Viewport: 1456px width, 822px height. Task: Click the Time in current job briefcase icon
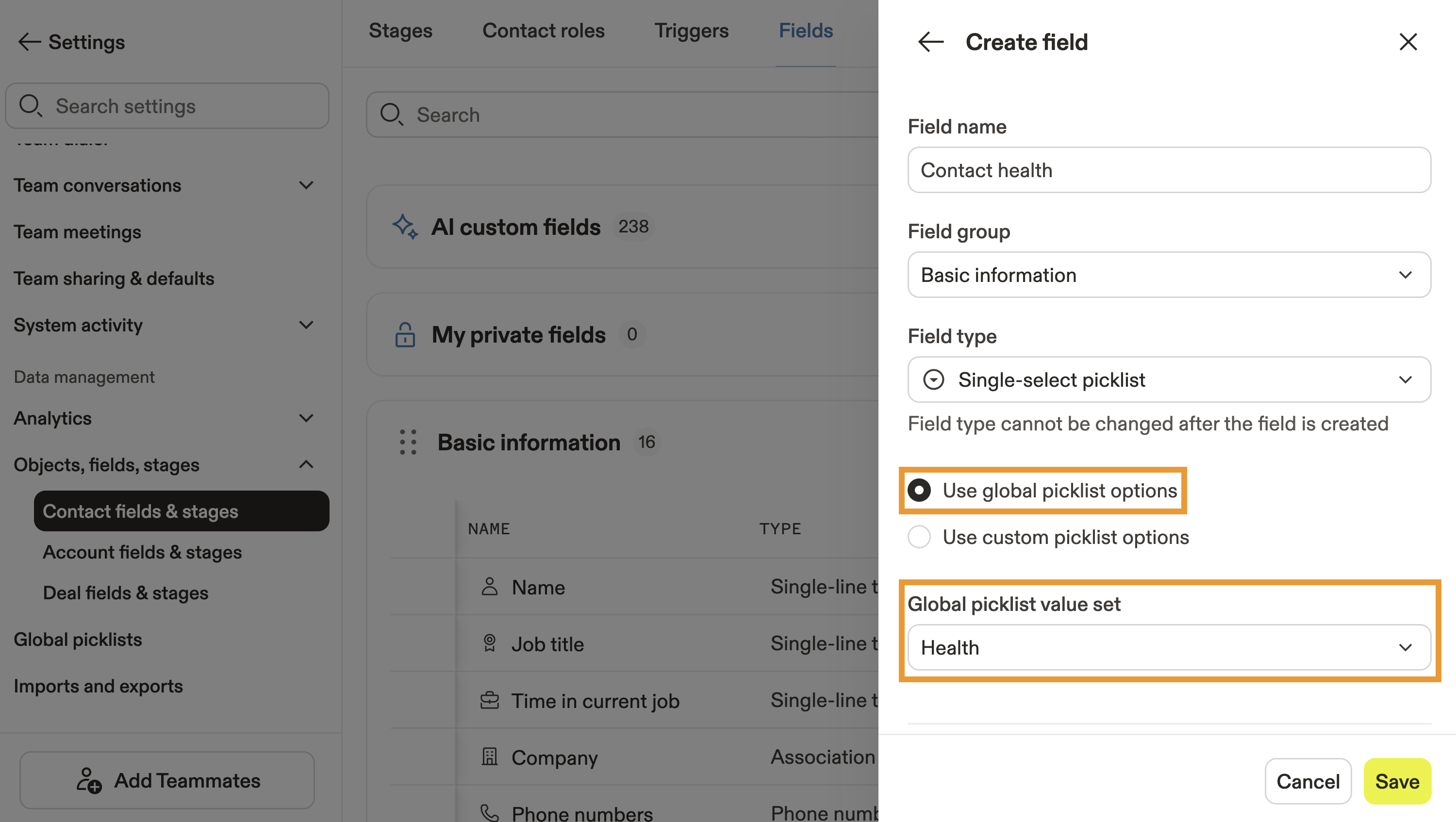point(490,700)
